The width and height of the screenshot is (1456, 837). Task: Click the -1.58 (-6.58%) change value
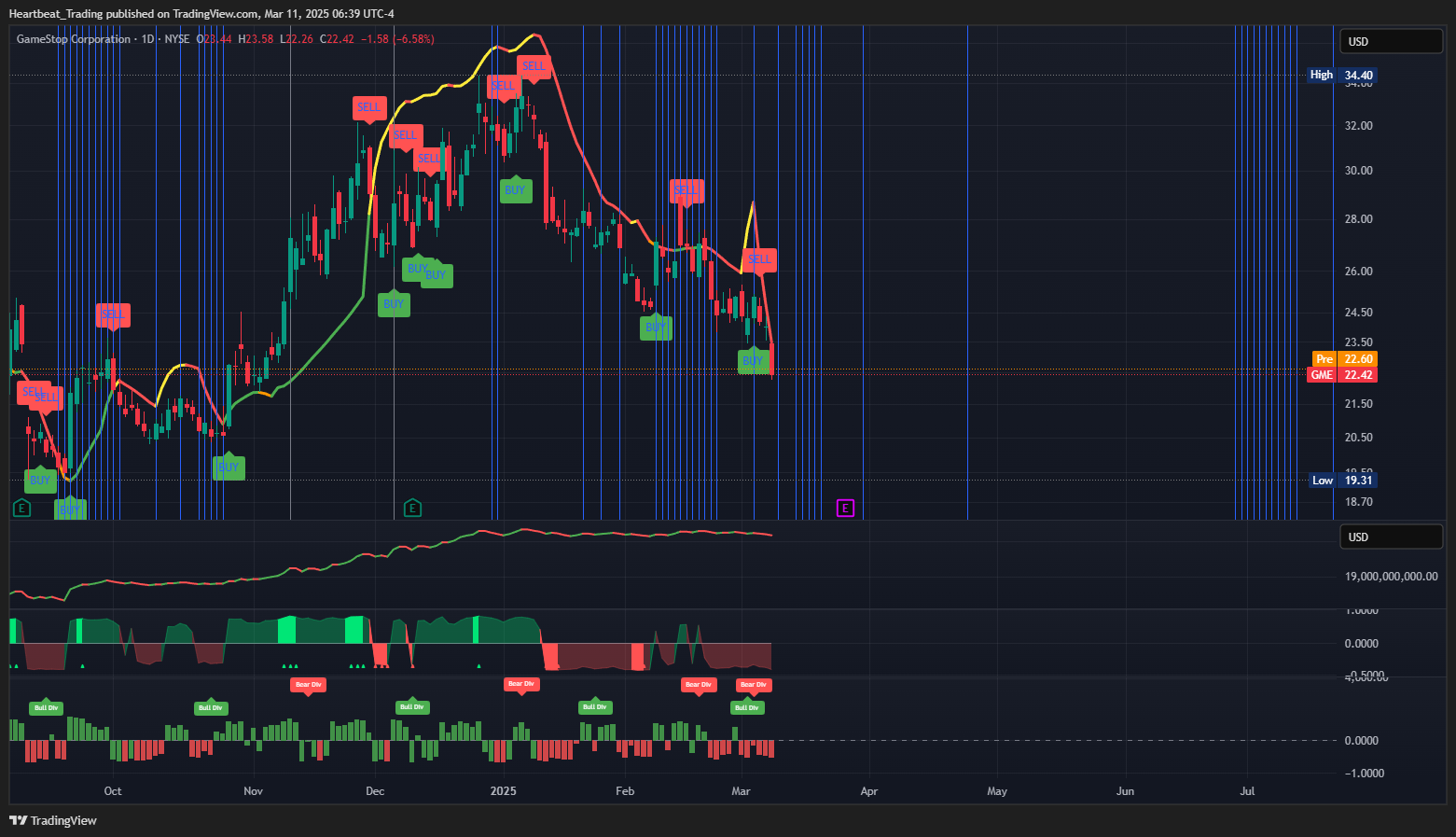tap(398, 39)
